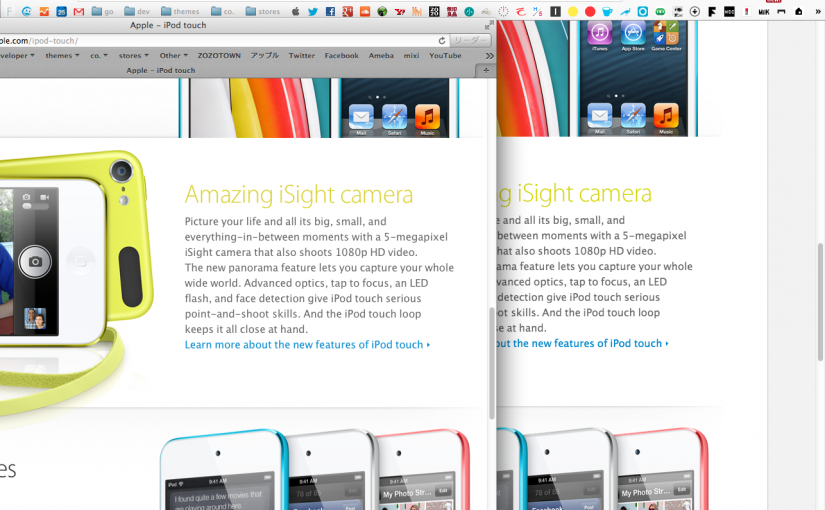
Task: Open Twitter text bookmark in Safari
Action: click(x=301, y=55)
